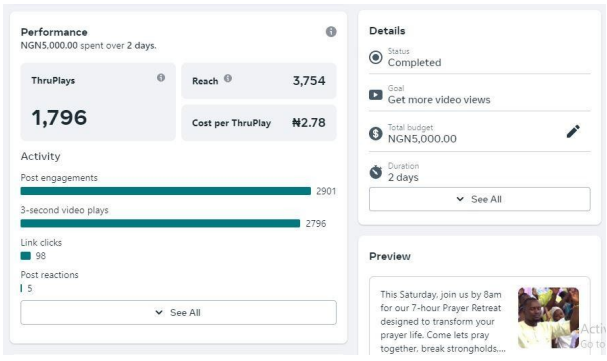
Task: Click the Get more video views goal
Action: (439, 100)
